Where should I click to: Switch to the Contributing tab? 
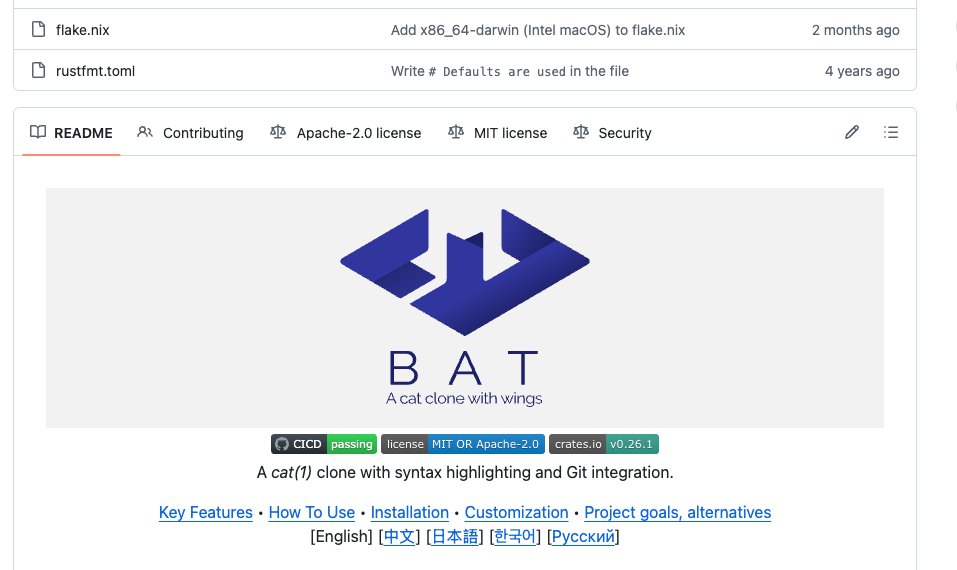click(190, 132)
